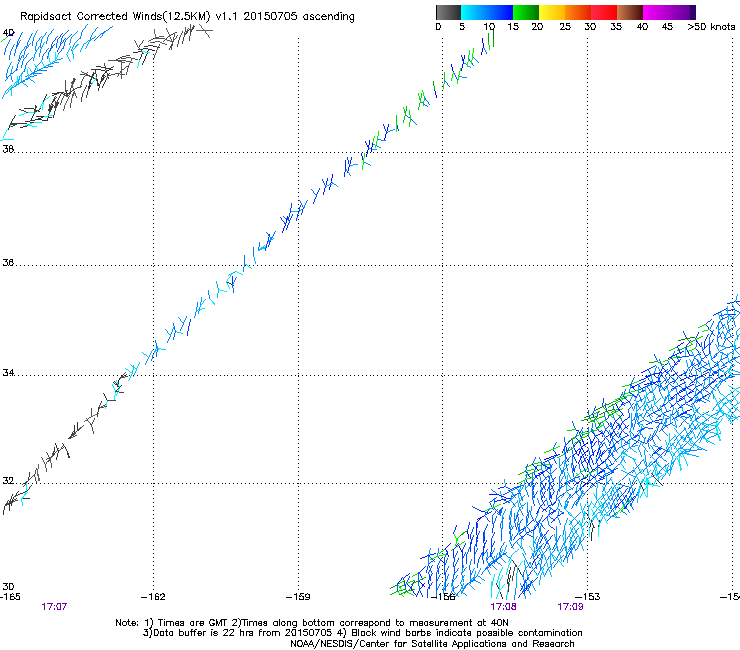Click the gray 0-5 knots color band
The image size is (740, 650).
pyautogui.click(x=448, y=12)
